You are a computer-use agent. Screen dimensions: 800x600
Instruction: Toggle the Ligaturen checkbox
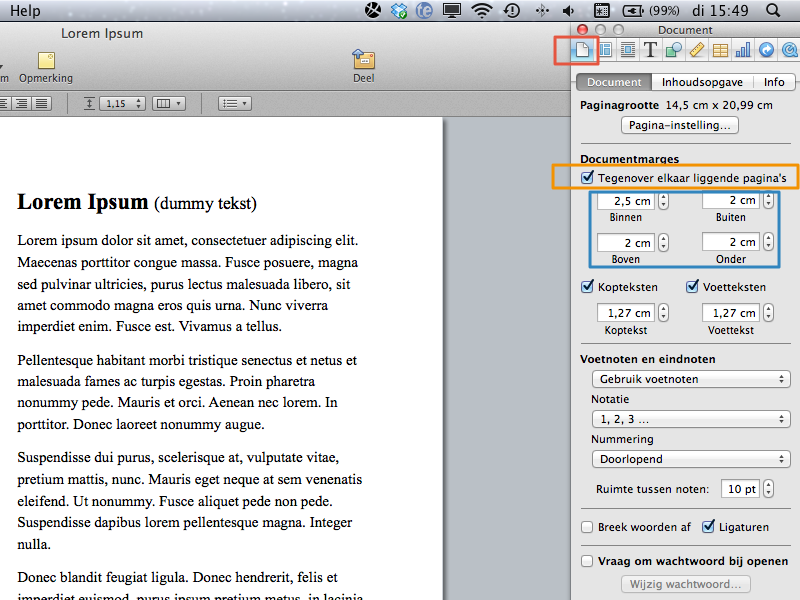(708, 527)
